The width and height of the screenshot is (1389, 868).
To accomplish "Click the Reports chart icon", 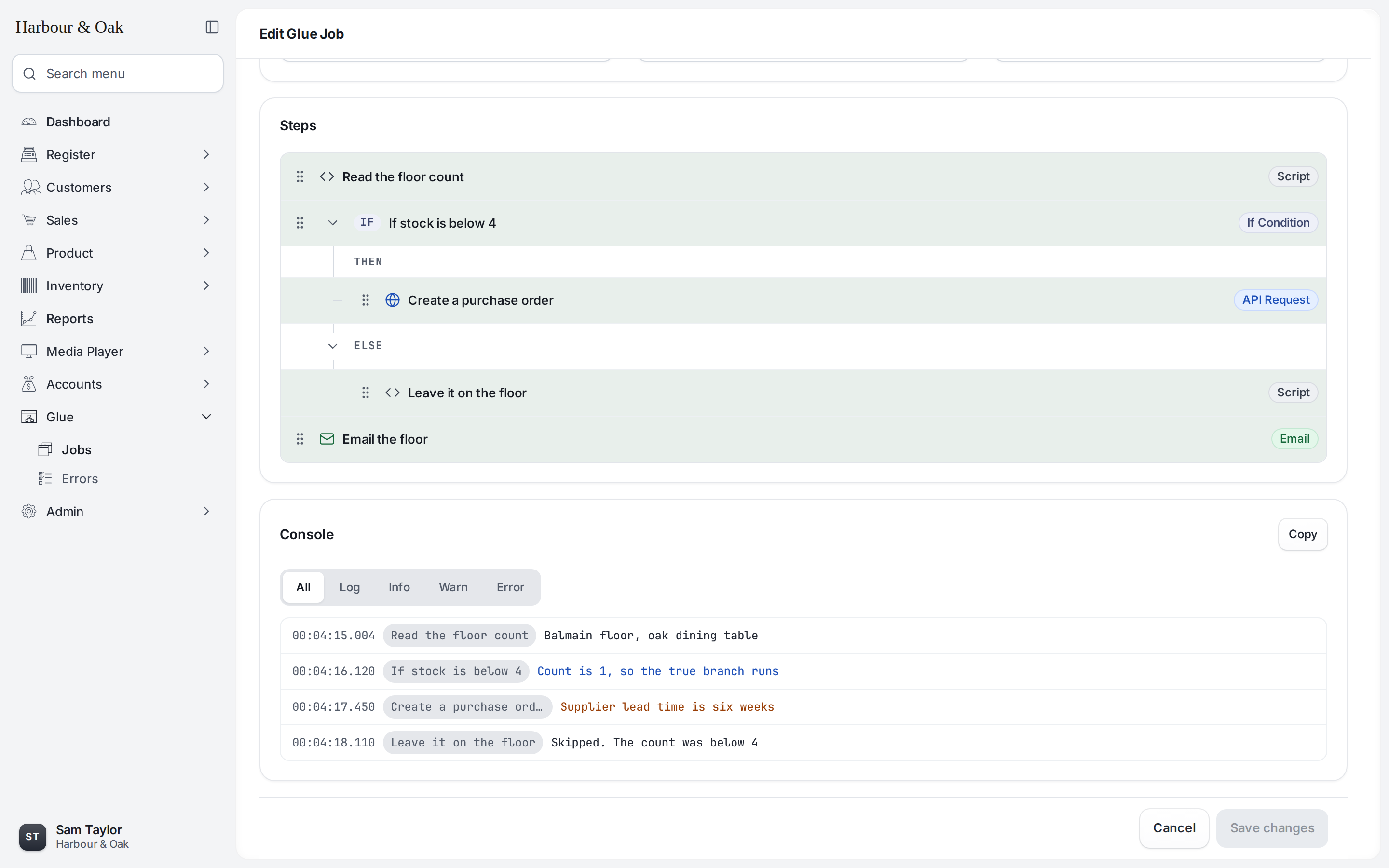I will (29, 319).
